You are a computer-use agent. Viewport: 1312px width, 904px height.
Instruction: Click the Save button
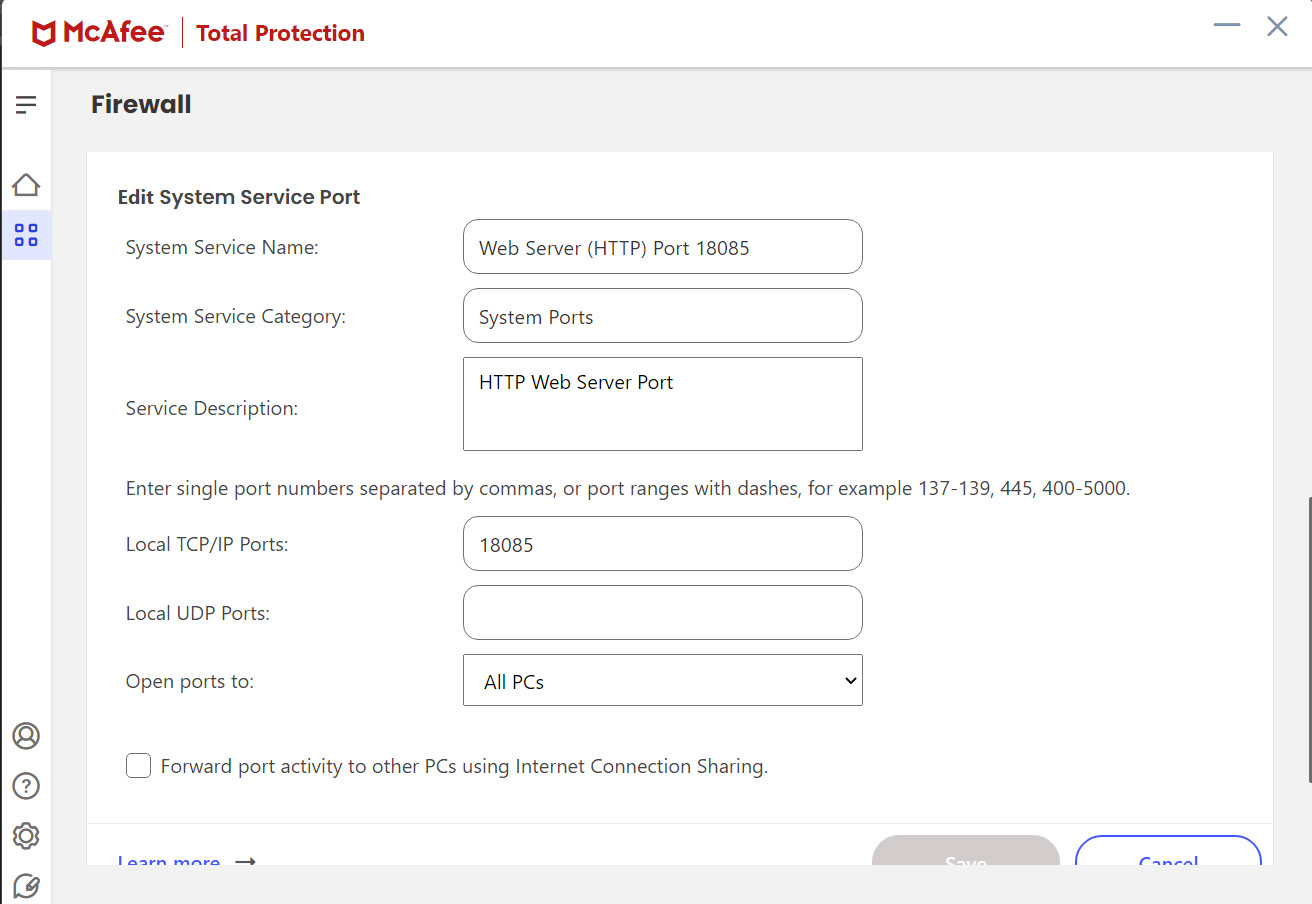coord(965,854)
